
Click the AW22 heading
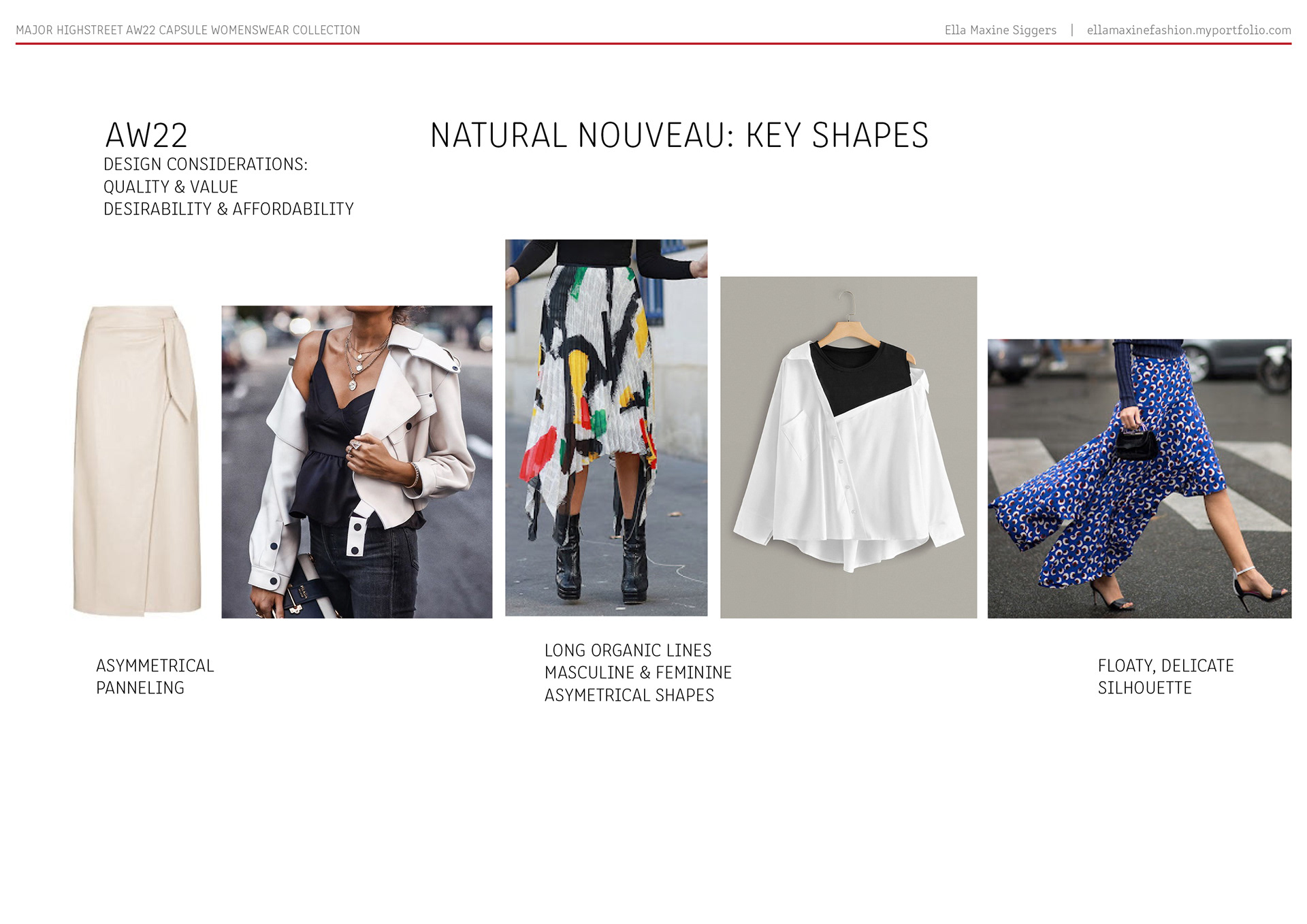(x=146, y=135)
